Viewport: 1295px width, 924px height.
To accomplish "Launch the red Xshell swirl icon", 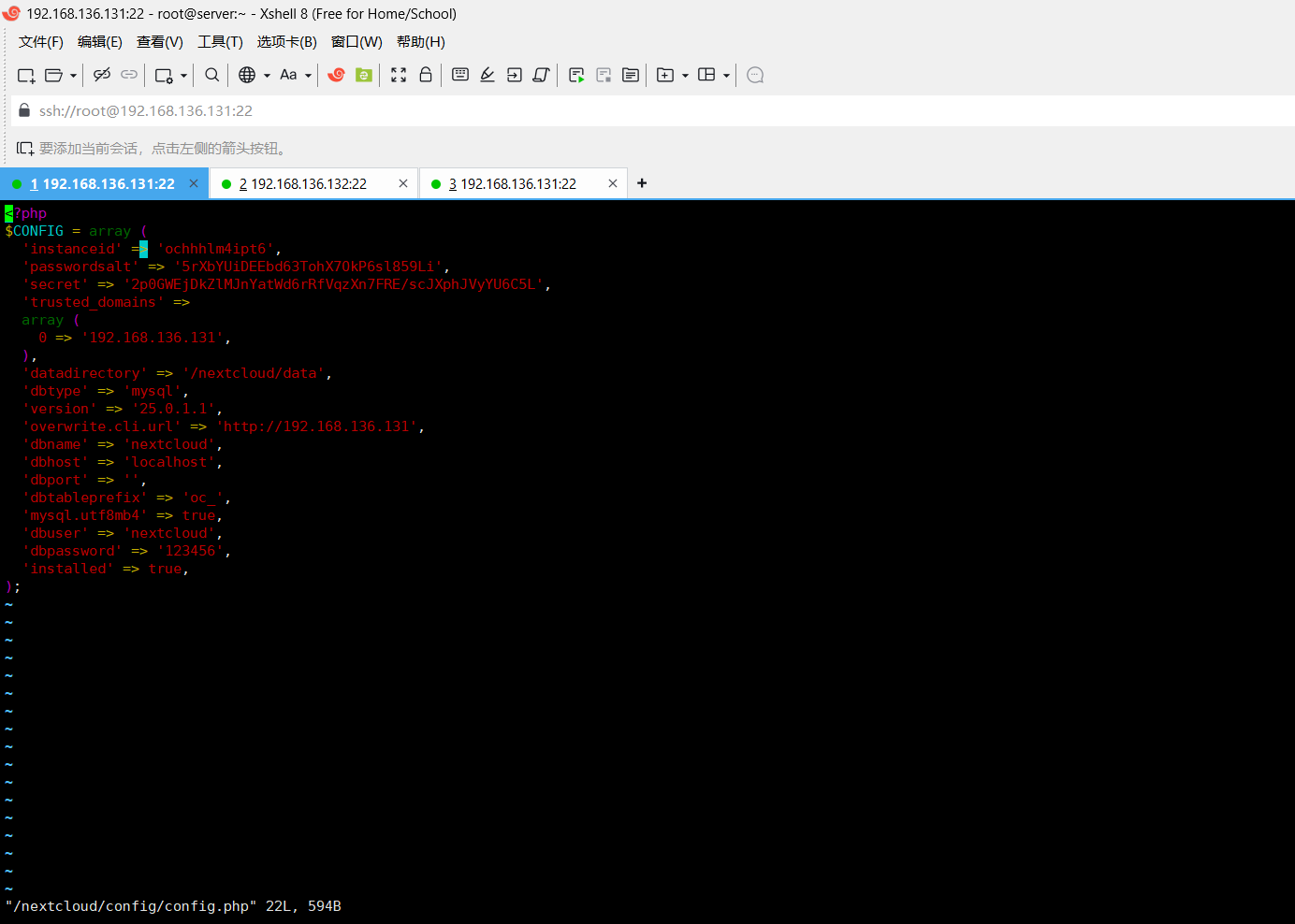I will pos(337,75).
